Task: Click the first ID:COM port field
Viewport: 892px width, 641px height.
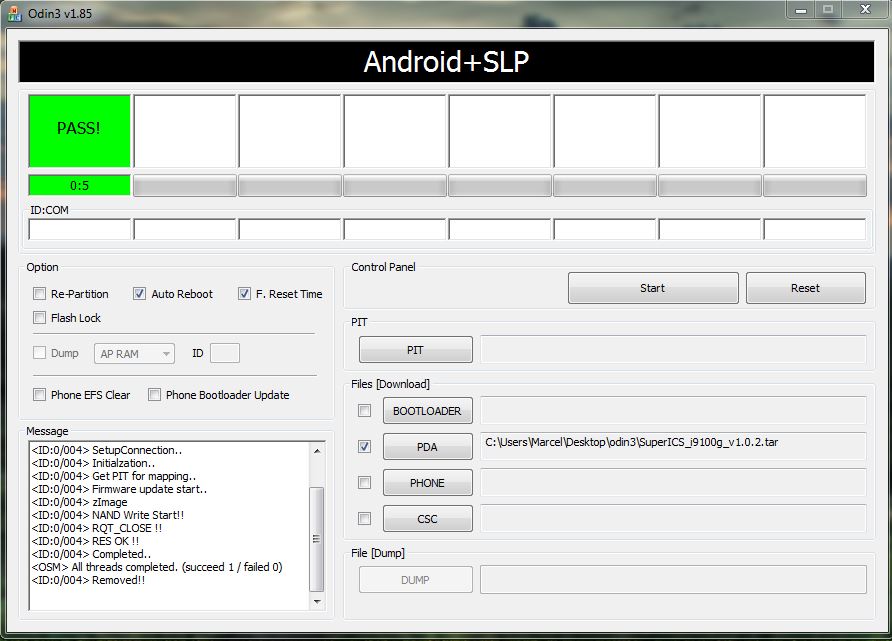Action: click(80, 229)
